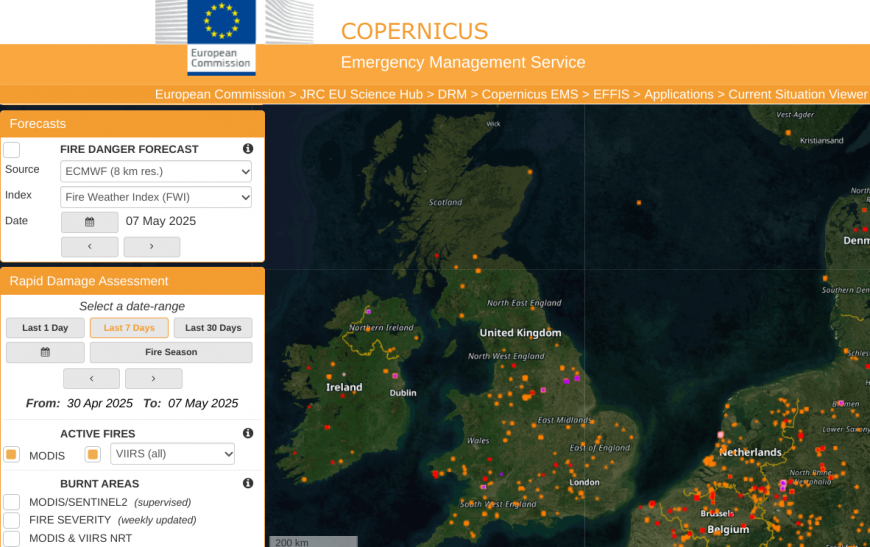Screen dimensions: 870x547
Task: Click Wales map label
Action: (478, 440)
